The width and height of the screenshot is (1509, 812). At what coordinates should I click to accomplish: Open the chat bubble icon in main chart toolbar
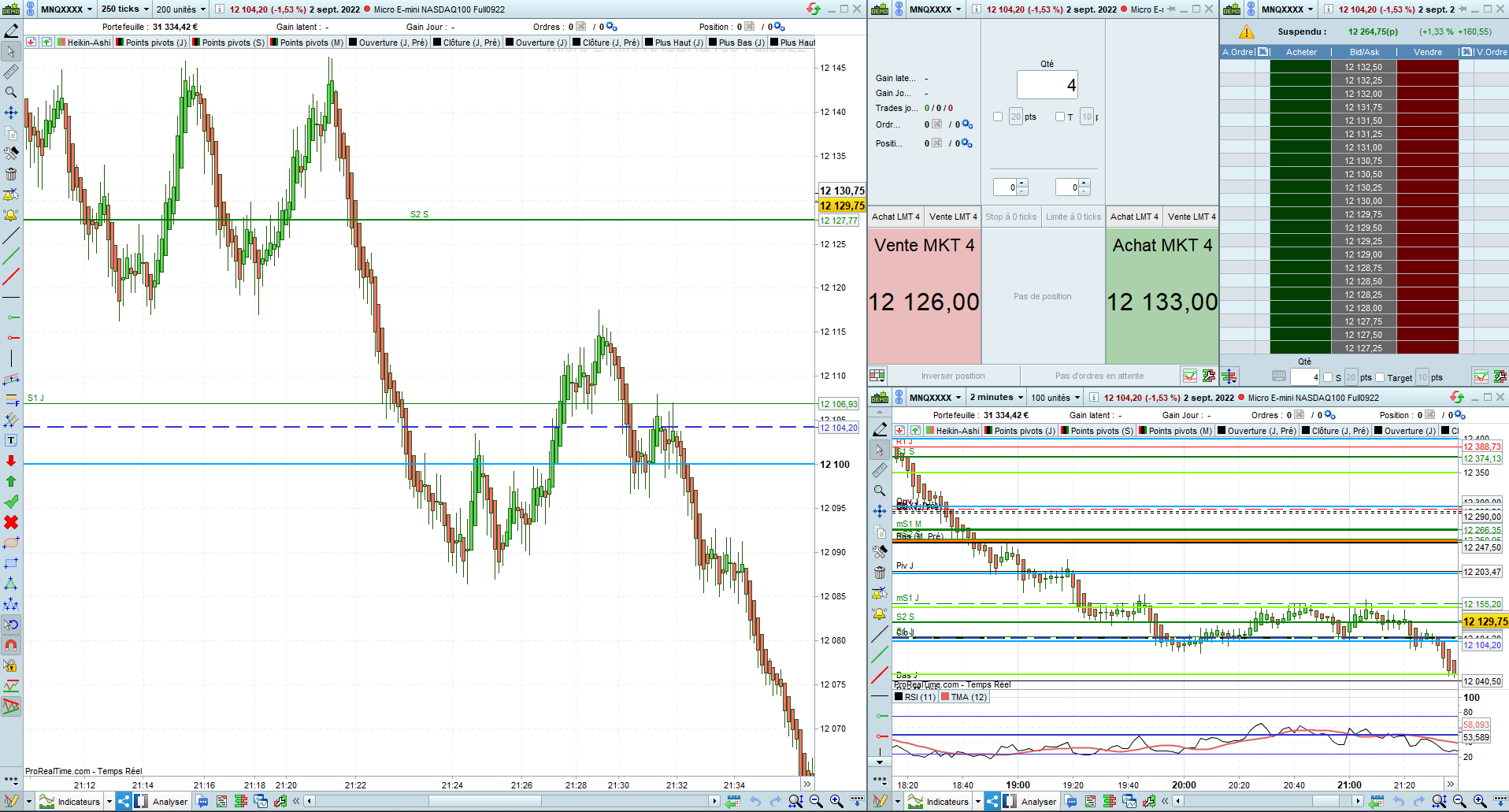[x=202, y=802]
